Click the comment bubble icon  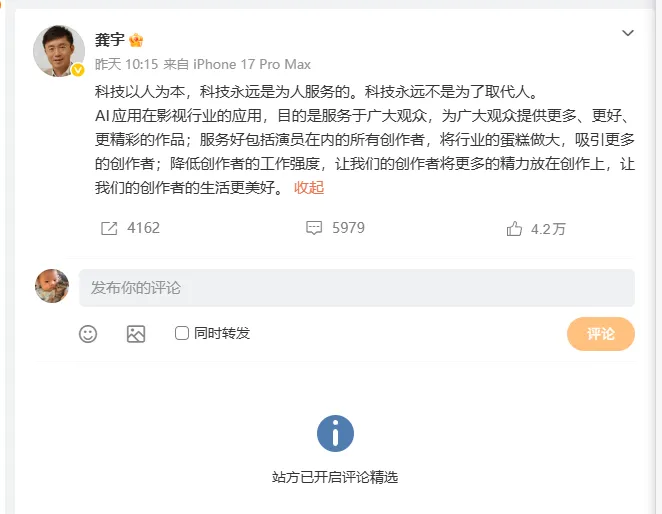(x=314, y=228)
